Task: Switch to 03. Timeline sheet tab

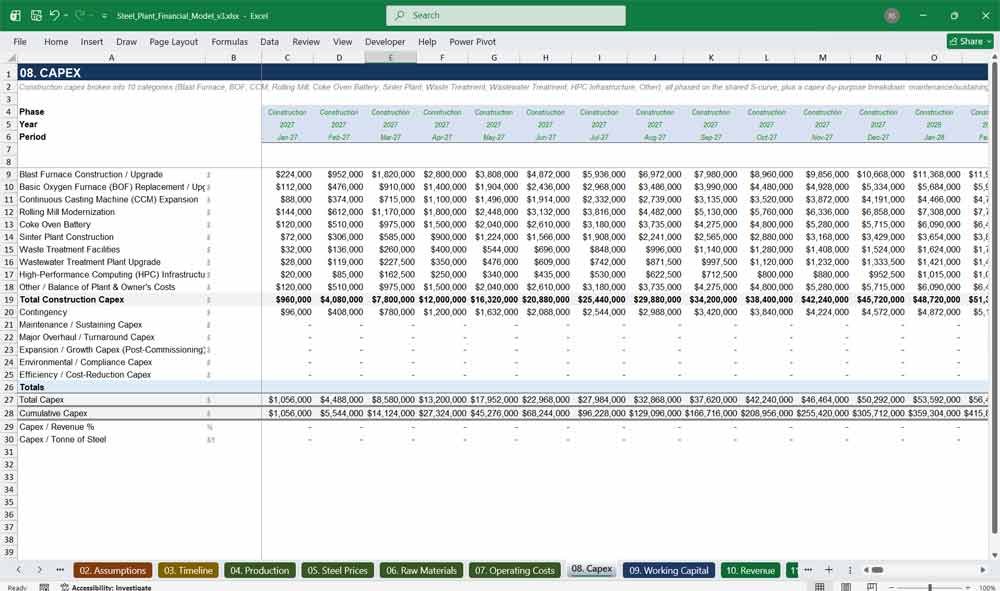Action: (x=188, y=571)
